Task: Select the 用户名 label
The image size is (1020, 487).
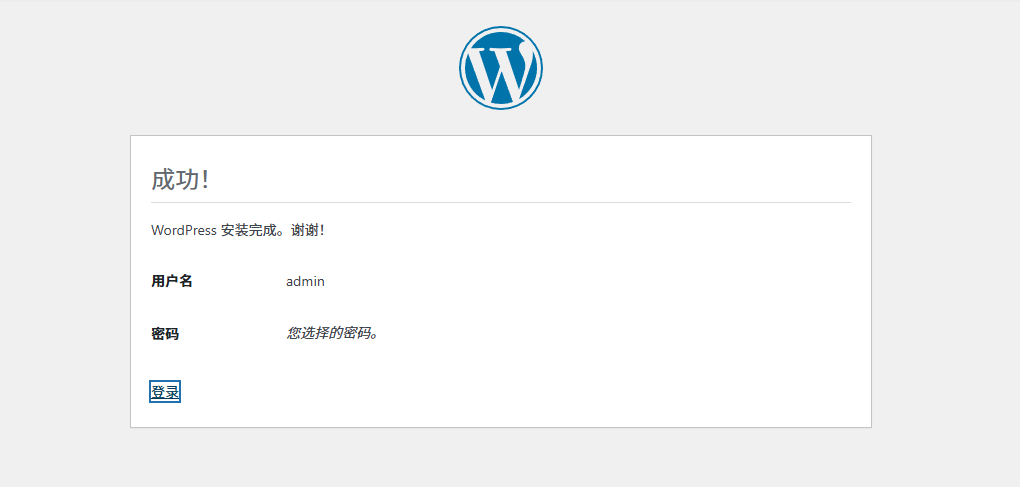Action: 172,281
